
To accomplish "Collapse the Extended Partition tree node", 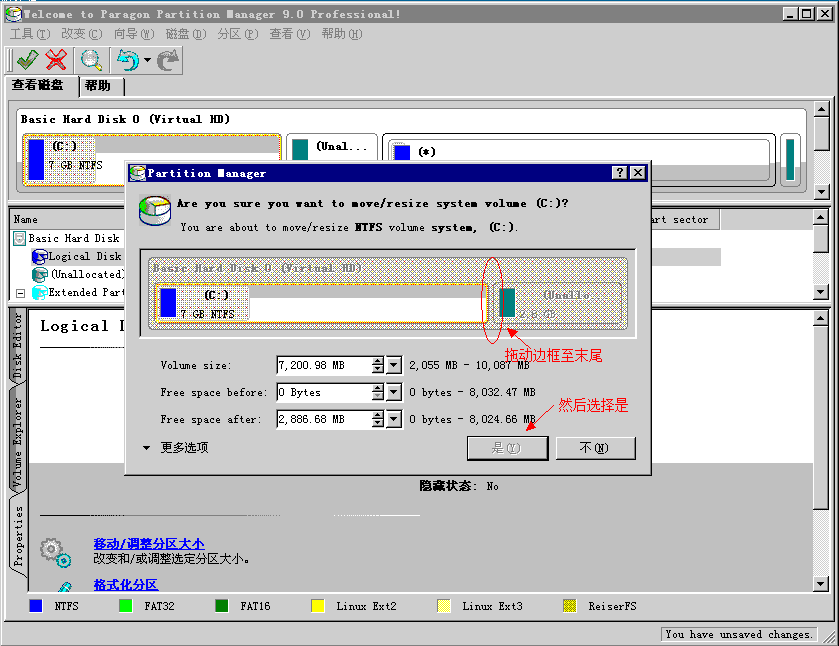I will coord(20,293).
